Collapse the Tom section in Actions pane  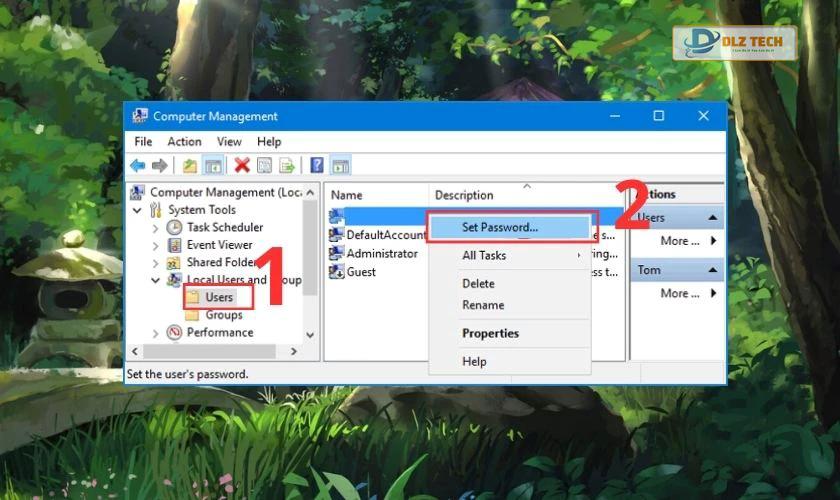(x=712, y=270)
